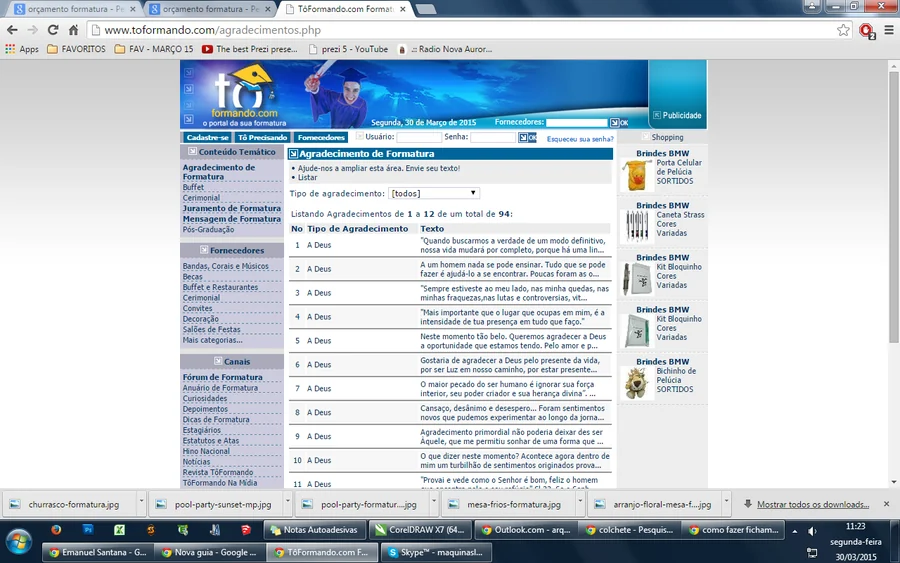Open Firefox from the taskbar
The height and width of the screenshot is (563, 900).
pyautogui.click(x=56, y=530)
